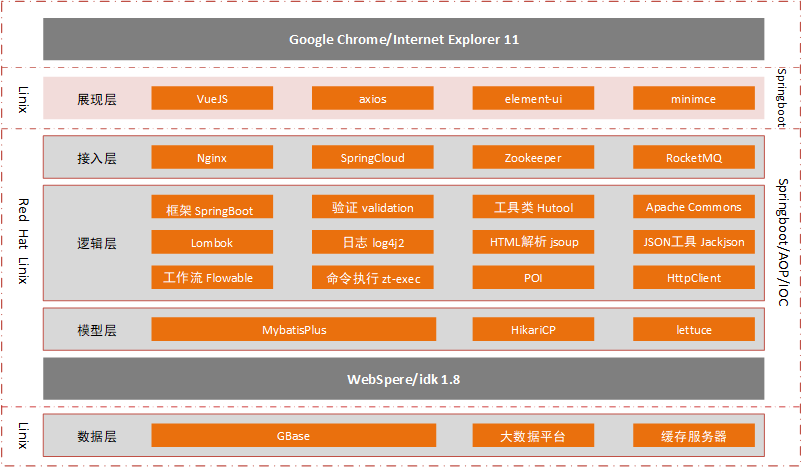Select the element-ui box
This screenshot has height=467, width=802.
coord(533,98)
